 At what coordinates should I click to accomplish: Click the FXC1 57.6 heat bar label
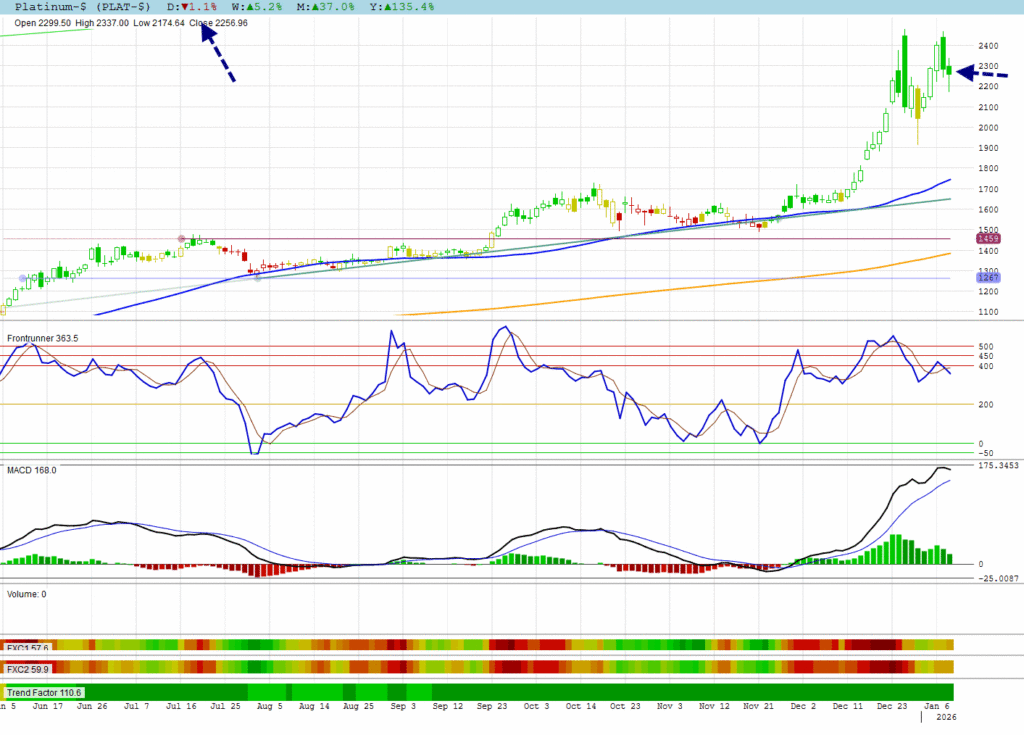click(28, 647)
